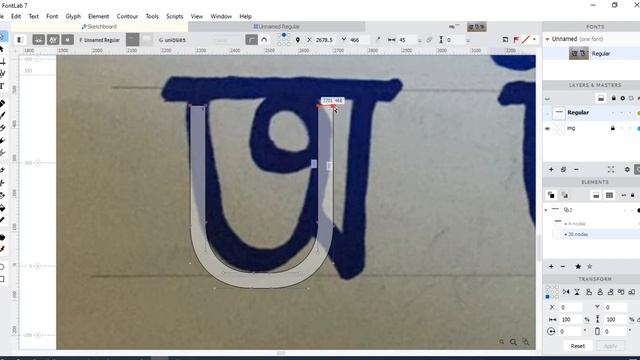
Task: Open the File-adjacent Edit menu
Action: click(16, 16)
